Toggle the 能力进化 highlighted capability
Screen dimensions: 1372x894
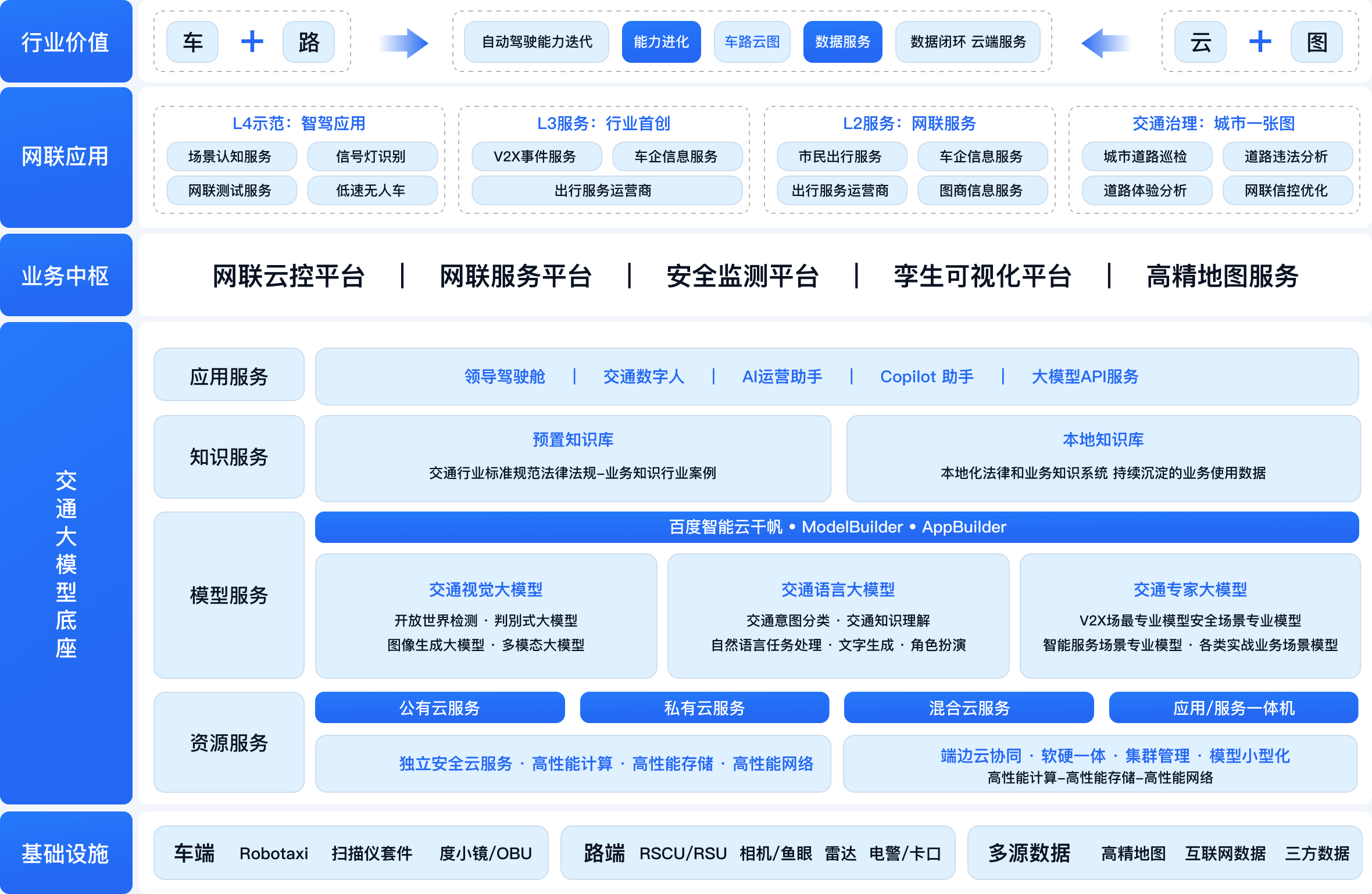pyautogui.click(x=661, y=41)
